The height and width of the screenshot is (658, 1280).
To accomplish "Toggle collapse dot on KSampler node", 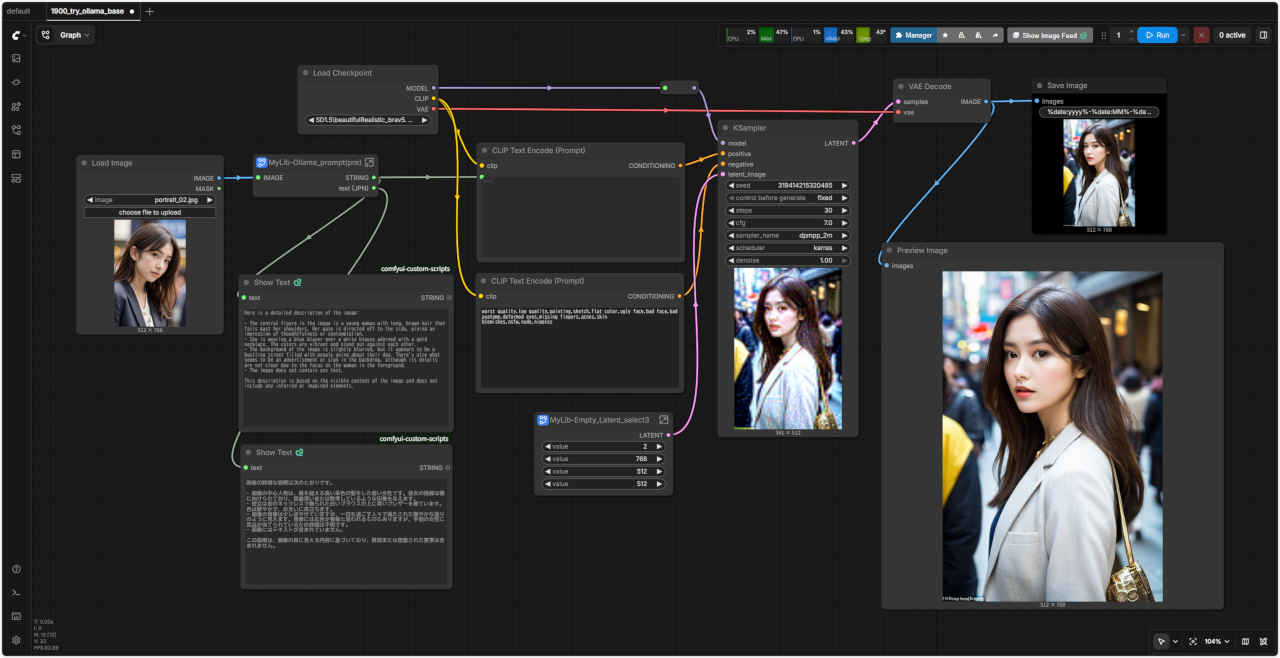I will coord(726,128).
